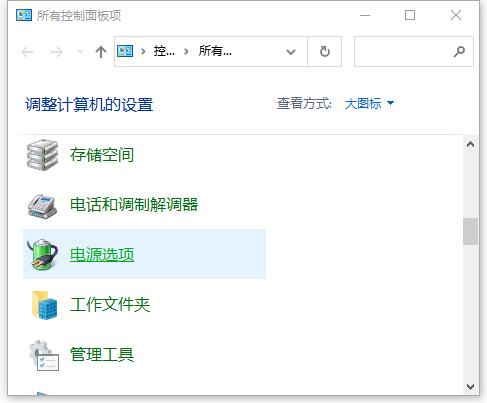Click the title bar control panel icon
Screen dimensions: 487x403
point(24,15)
